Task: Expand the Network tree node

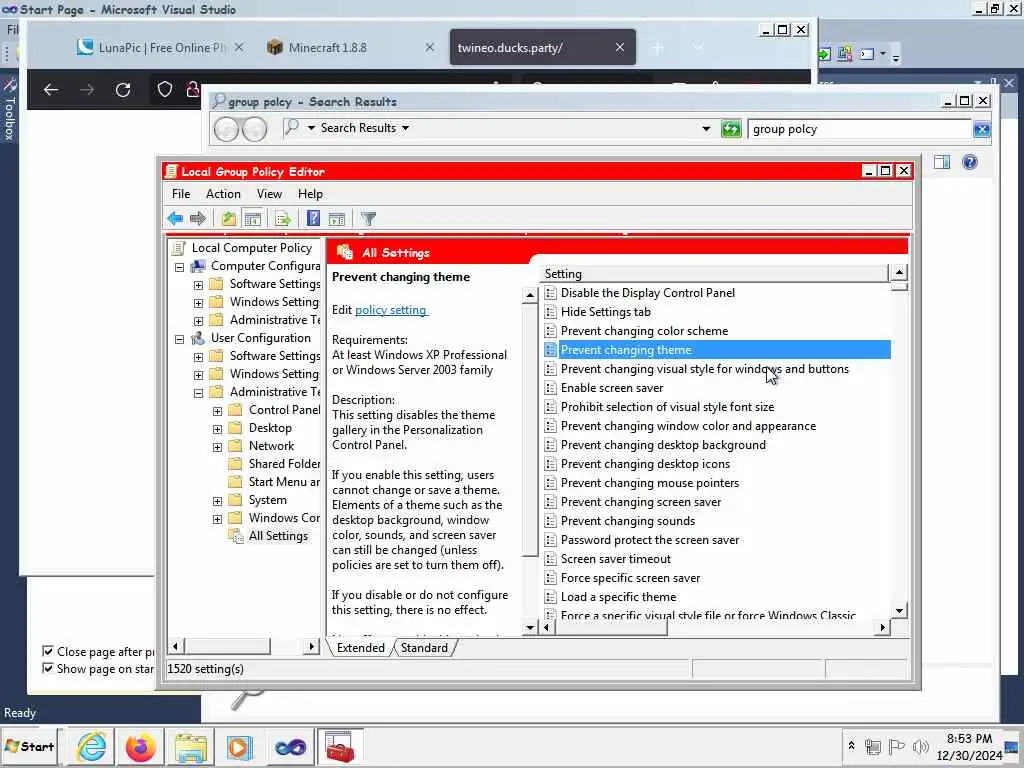Action: 217,447
